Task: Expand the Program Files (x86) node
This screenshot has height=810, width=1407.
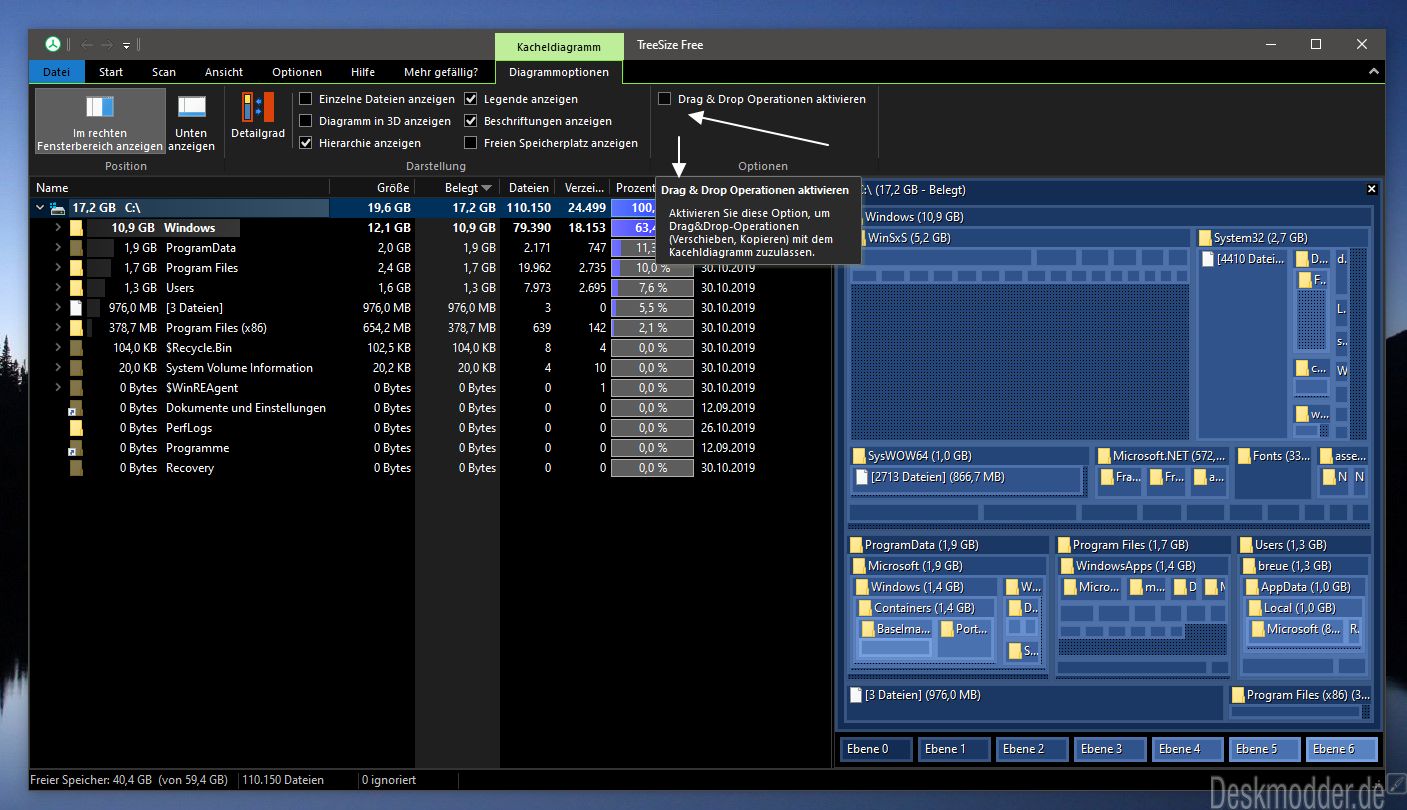Action: tap(59, 328)
